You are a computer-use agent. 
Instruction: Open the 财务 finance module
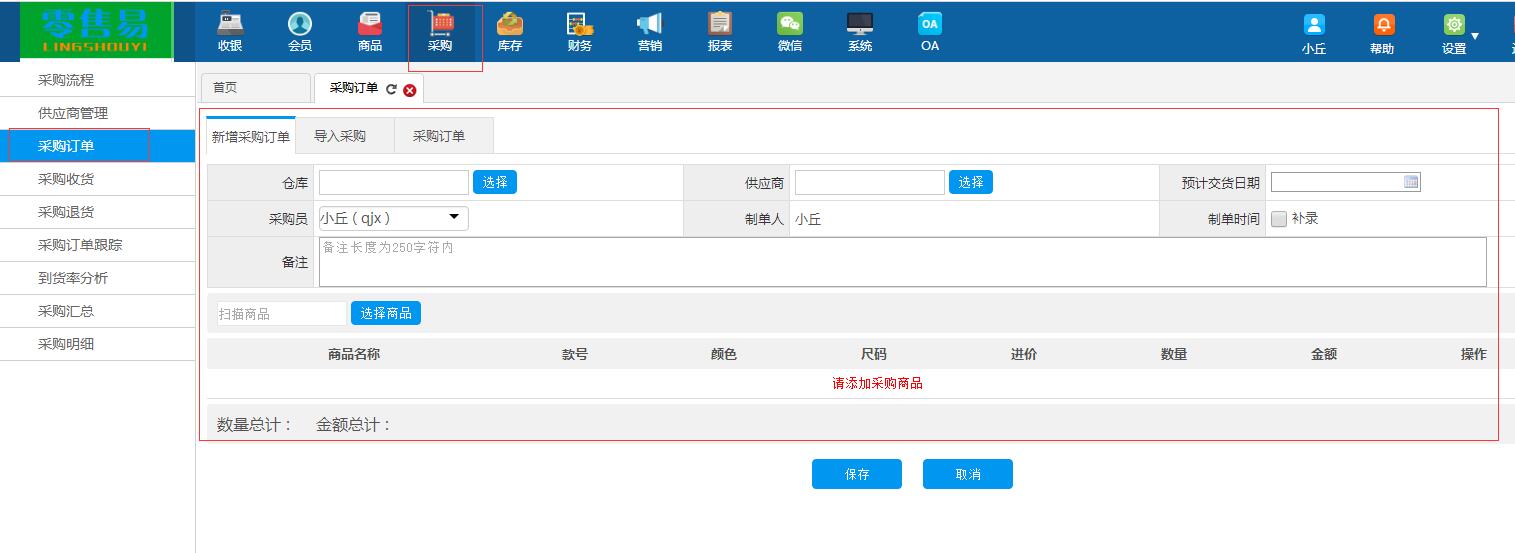(580, 32)
